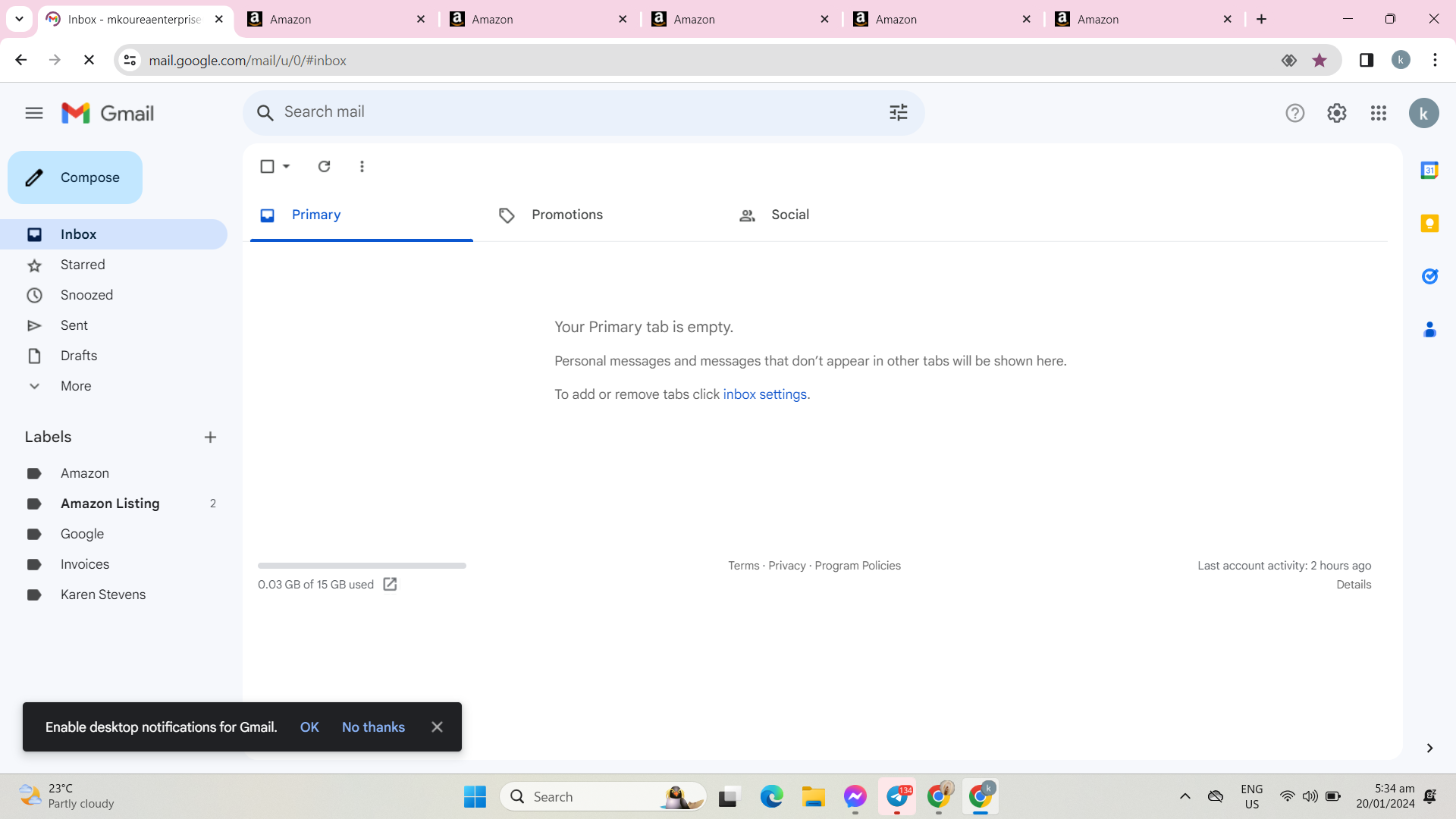1456x819 pixels.
Task: Open the inbox settings link
Action: pos(764,394)
